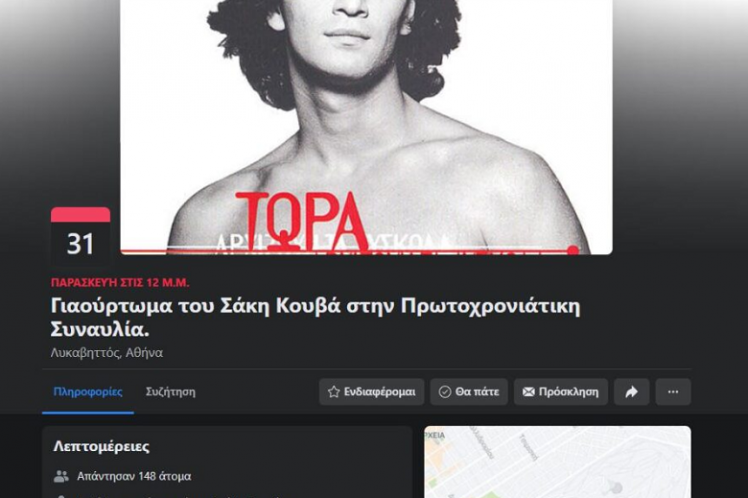Click the share arrow button
Viewport: 748px width, 498px height.
pos(632,392)
